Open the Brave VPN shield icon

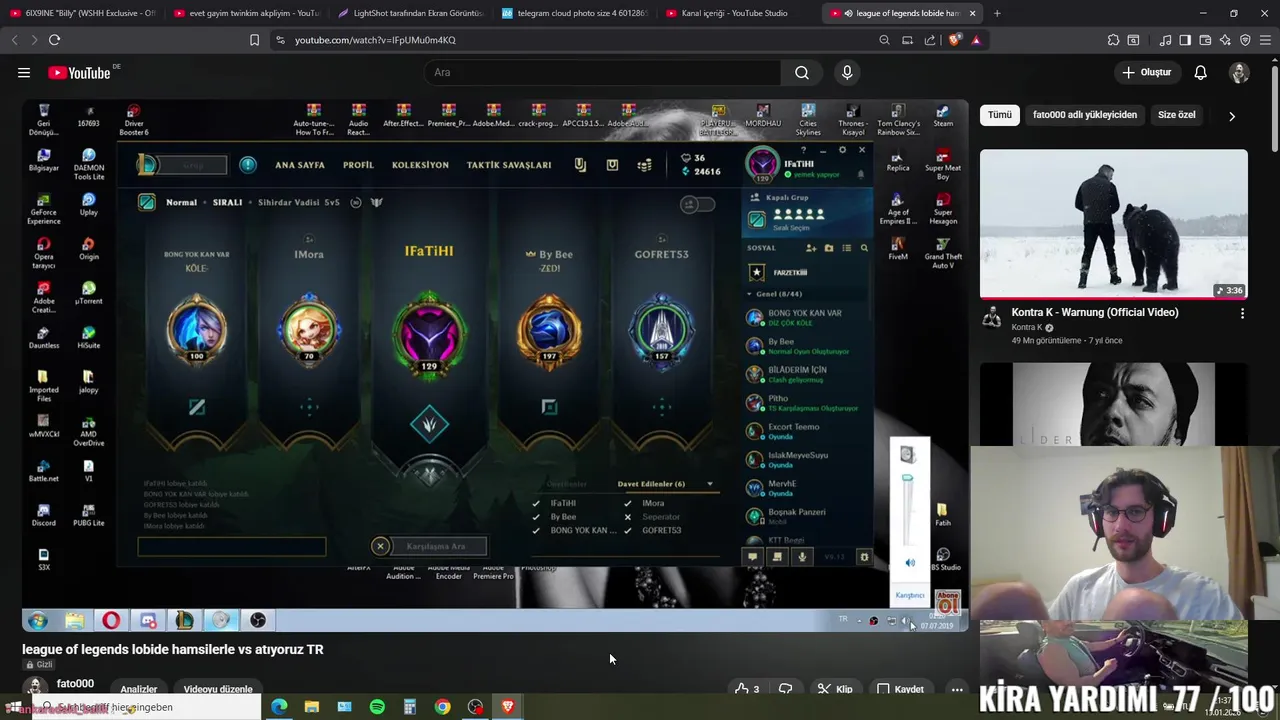point(1245,40)
